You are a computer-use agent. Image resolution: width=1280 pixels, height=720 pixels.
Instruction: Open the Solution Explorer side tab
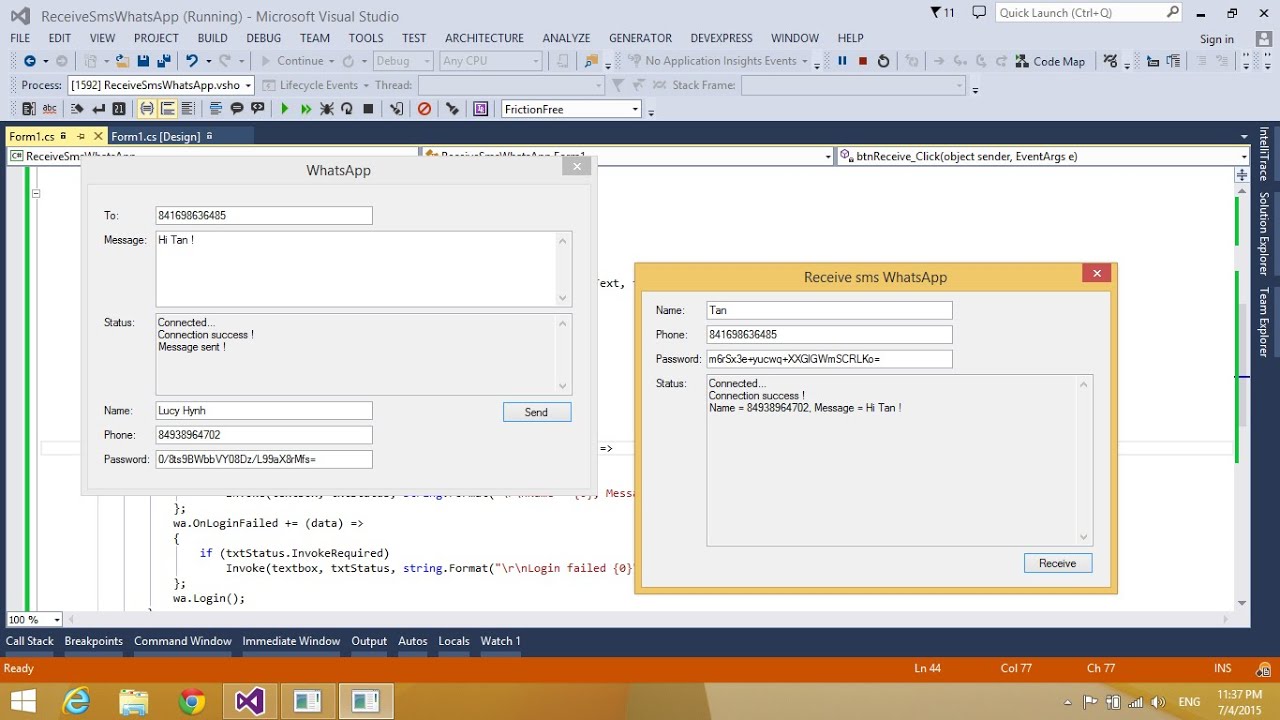pos(1264,234)
